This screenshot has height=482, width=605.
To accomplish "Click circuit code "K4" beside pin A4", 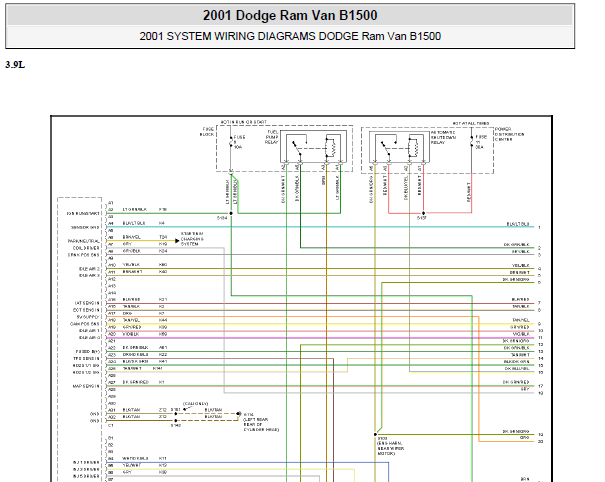I will click(x=162, y=223).
